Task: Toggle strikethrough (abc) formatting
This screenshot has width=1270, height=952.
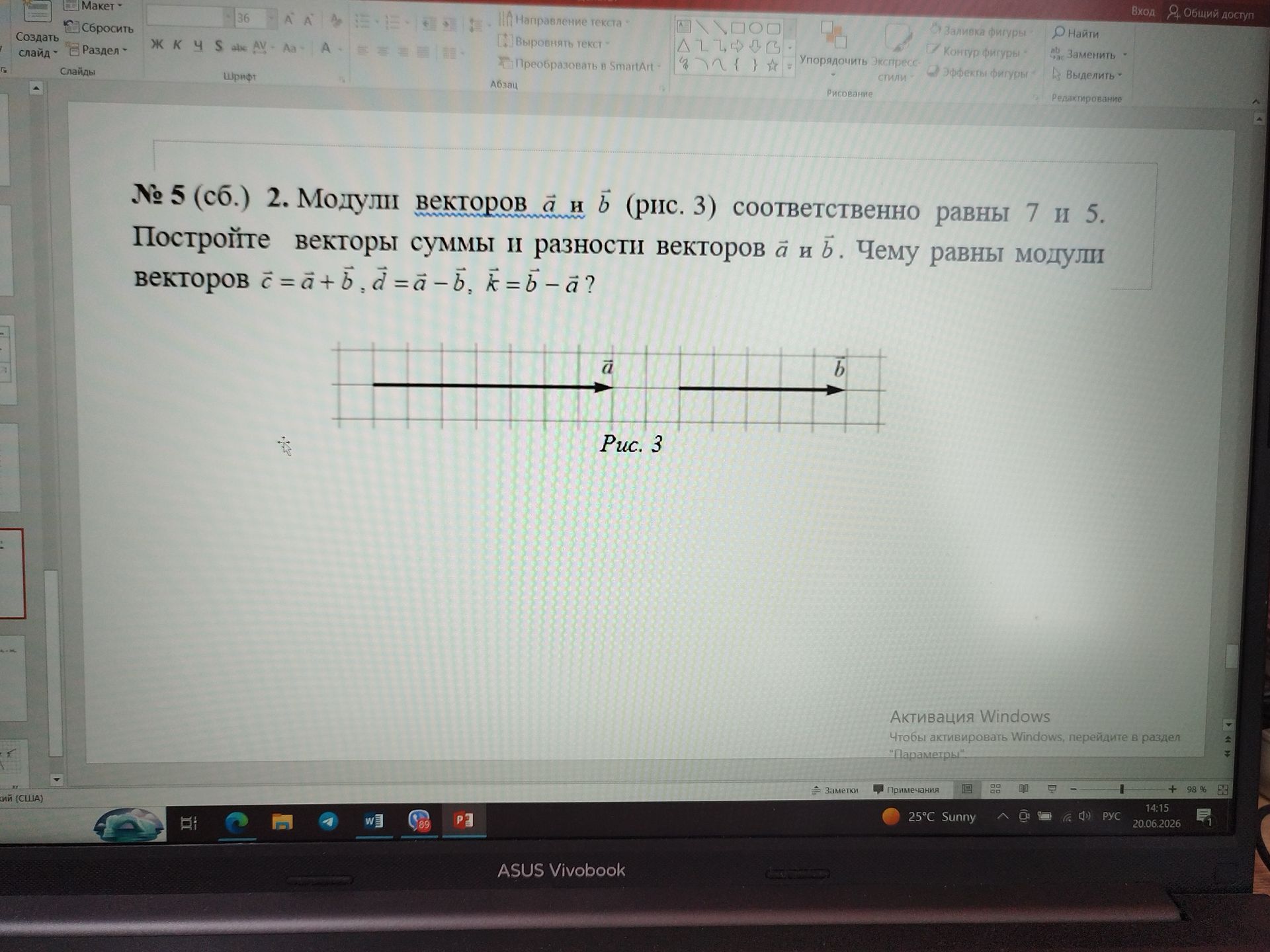Action: (238, 47)
